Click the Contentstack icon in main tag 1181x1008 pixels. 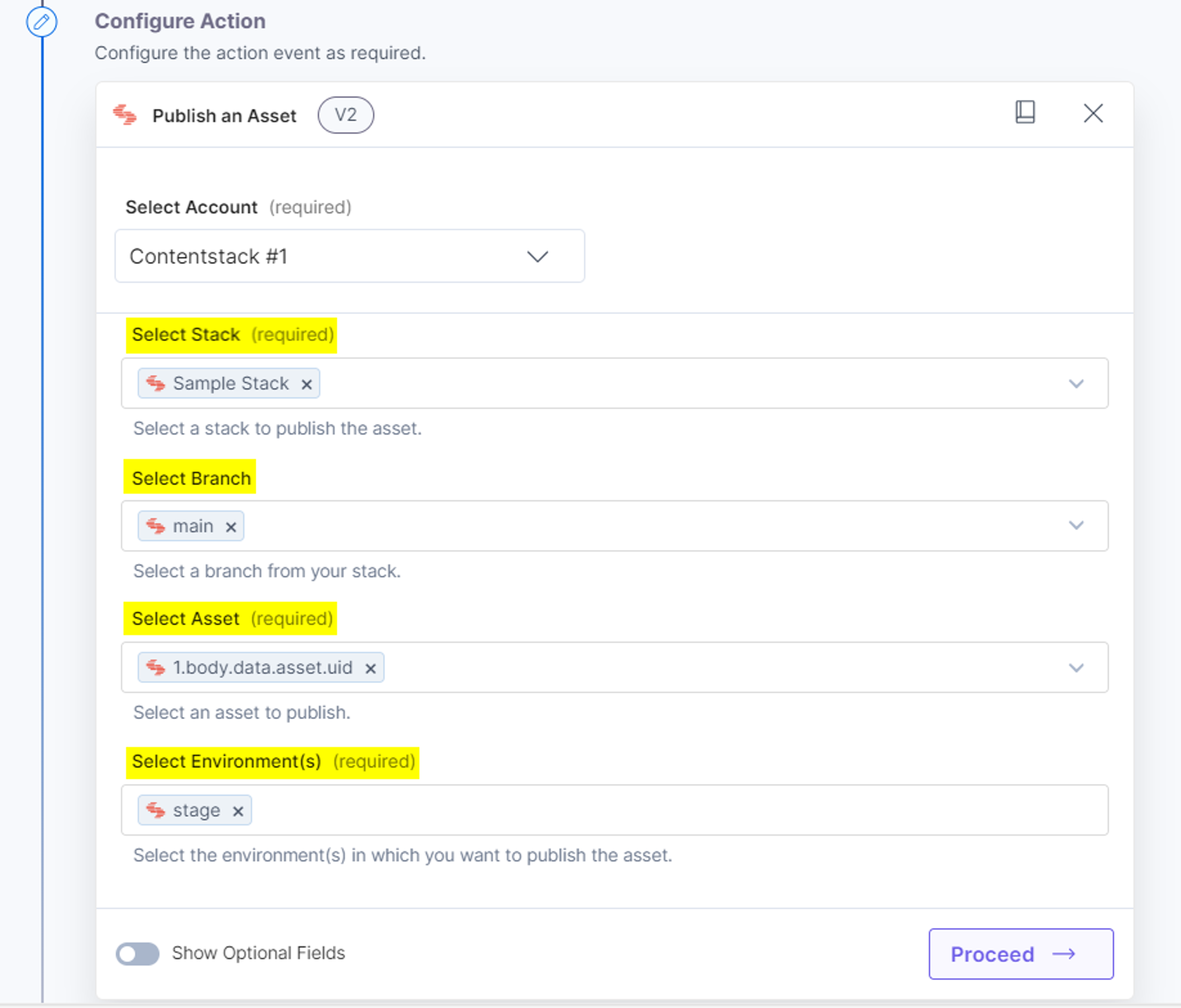pos(156,525)
